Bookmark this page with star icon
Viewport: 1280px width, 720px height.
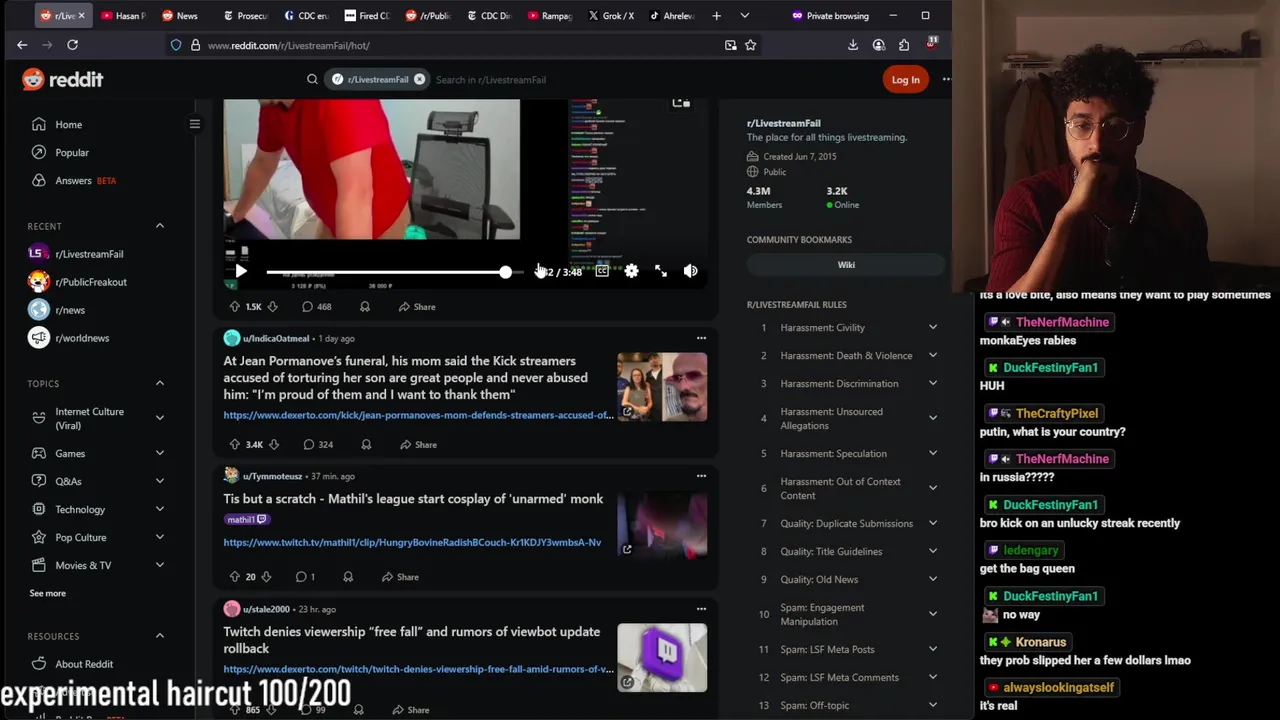[750, 45]
